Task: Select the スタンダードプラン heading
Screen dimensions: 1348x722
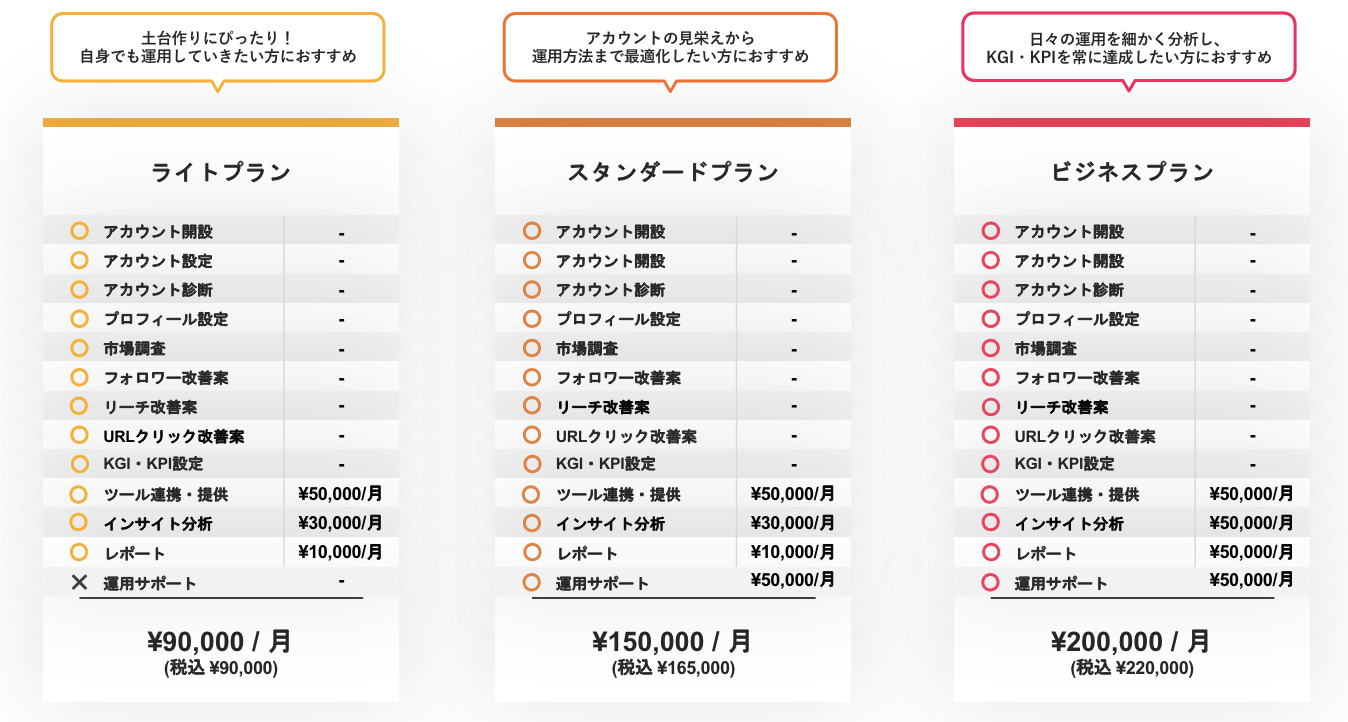Action: (x=673, y=172)
